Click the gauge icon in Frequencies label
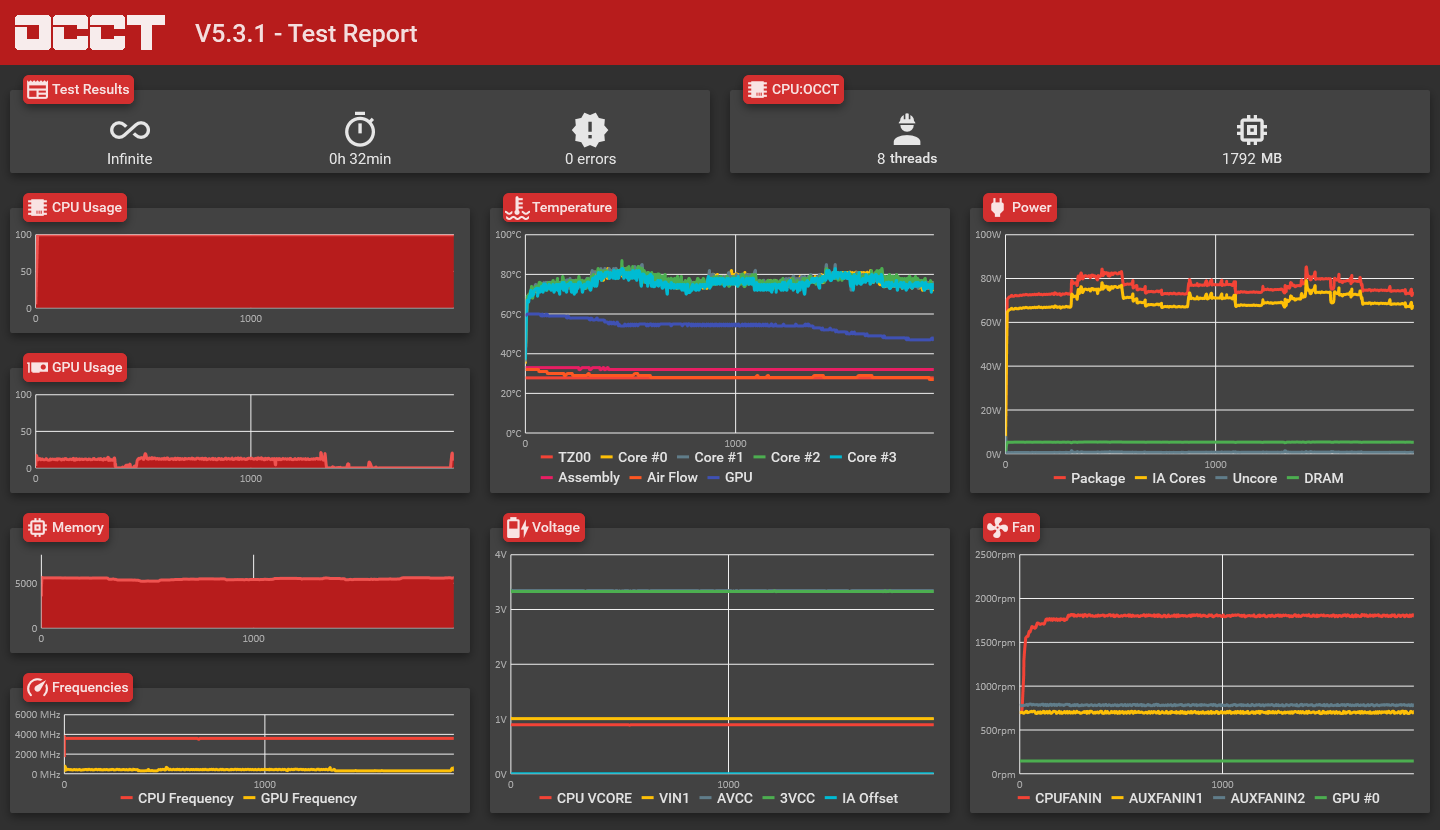Image resolution: width=1440 pixels, height=830 pixels. point(38,688)
